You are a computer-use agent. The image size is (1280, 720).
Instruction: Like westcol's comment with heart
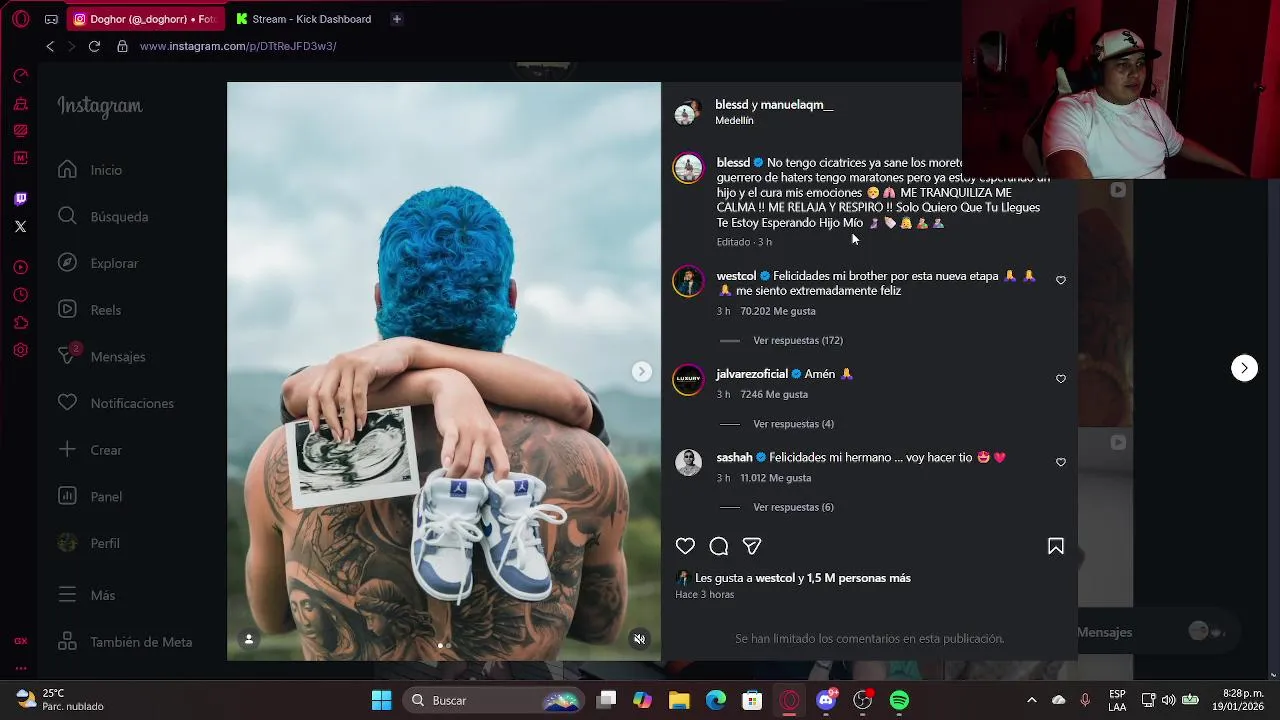click(1061, 280)
